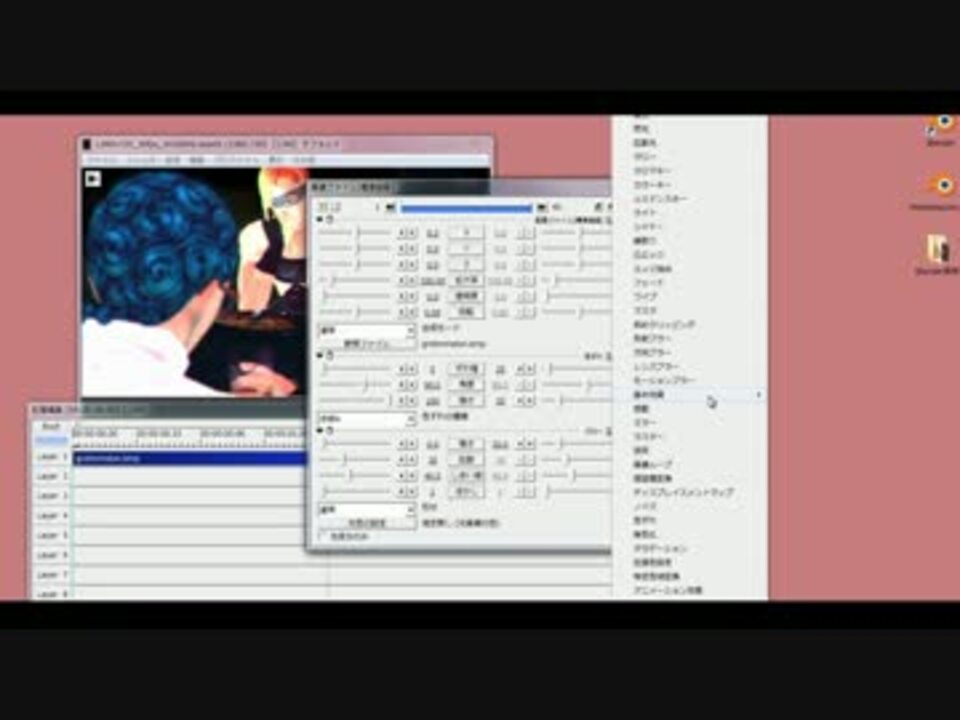
Task: Toggle visibility of Layer 1 in timeline
Action: pos(51,457)
